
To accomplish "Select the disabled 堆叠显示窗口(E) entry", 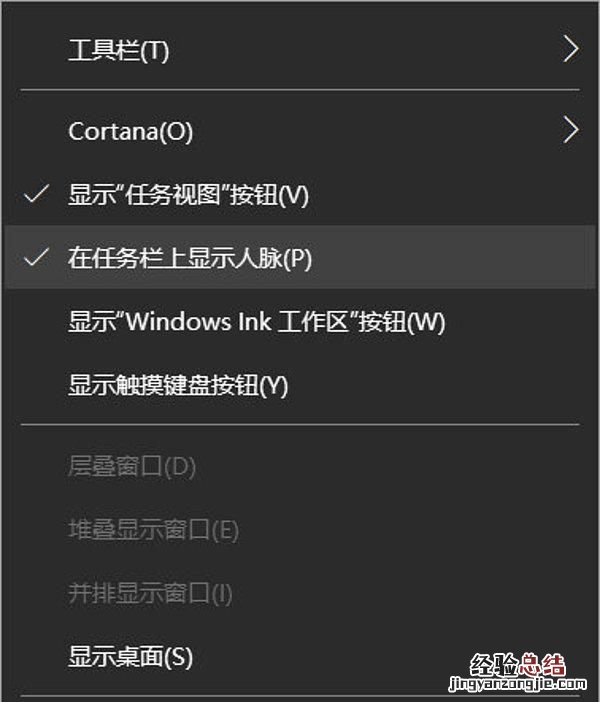I will [x=153, y=529].
